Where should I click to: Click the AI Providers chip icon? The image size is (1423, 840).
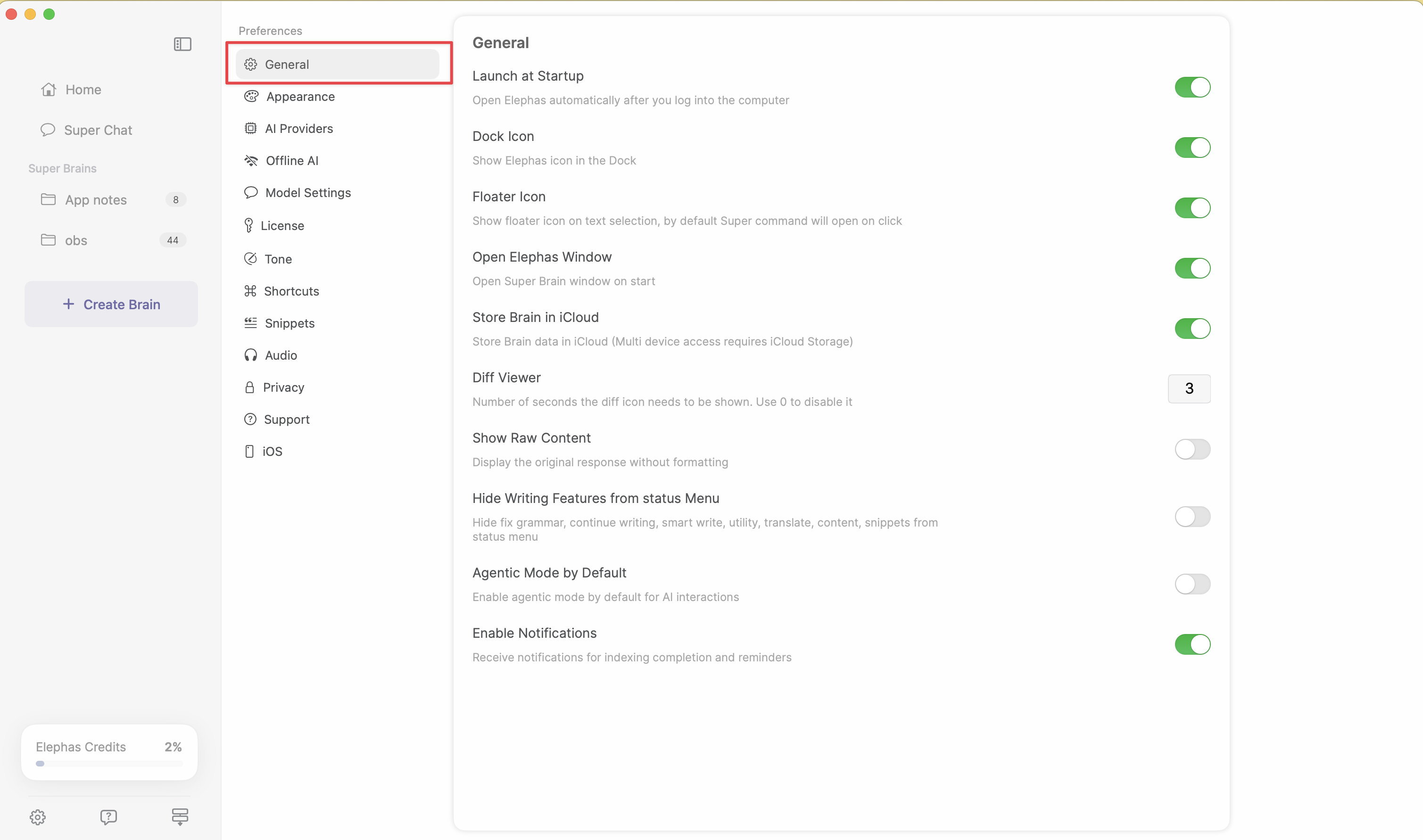tap(250, 129)
